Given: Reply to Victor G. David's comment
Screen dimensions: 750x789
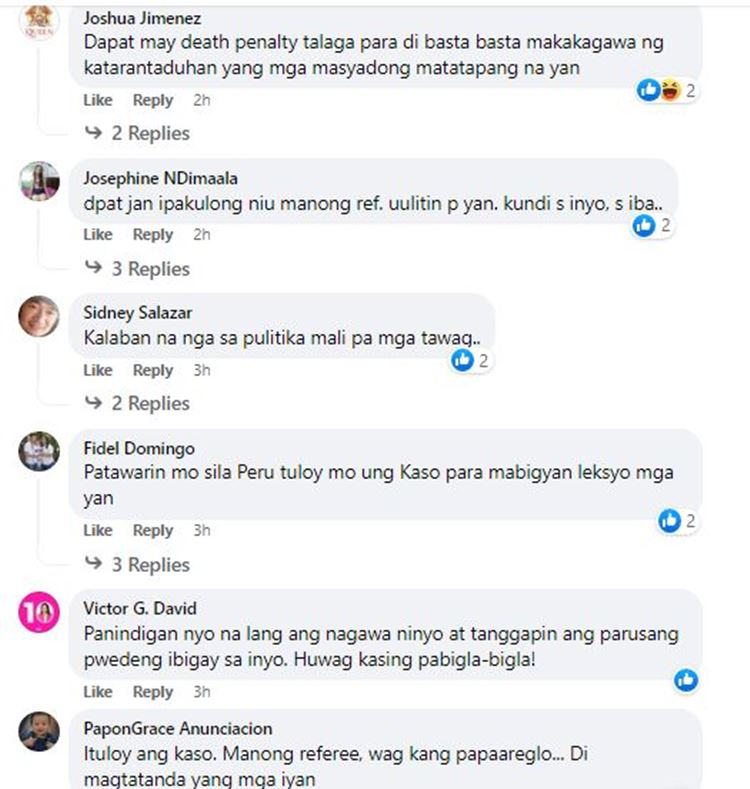Looking at the screenshot, I should pos(153,692).
